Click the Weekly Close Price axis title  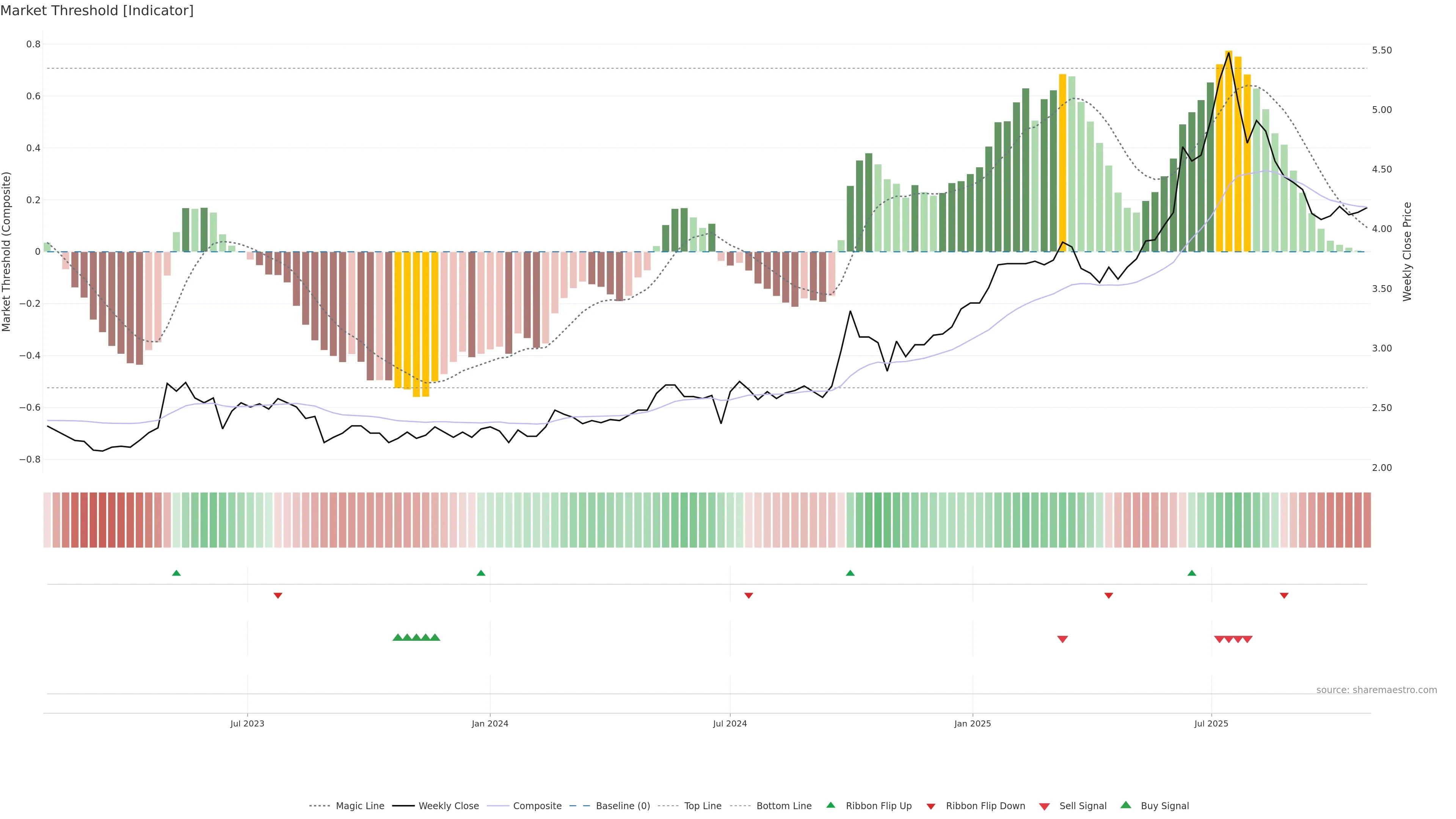1407,251
